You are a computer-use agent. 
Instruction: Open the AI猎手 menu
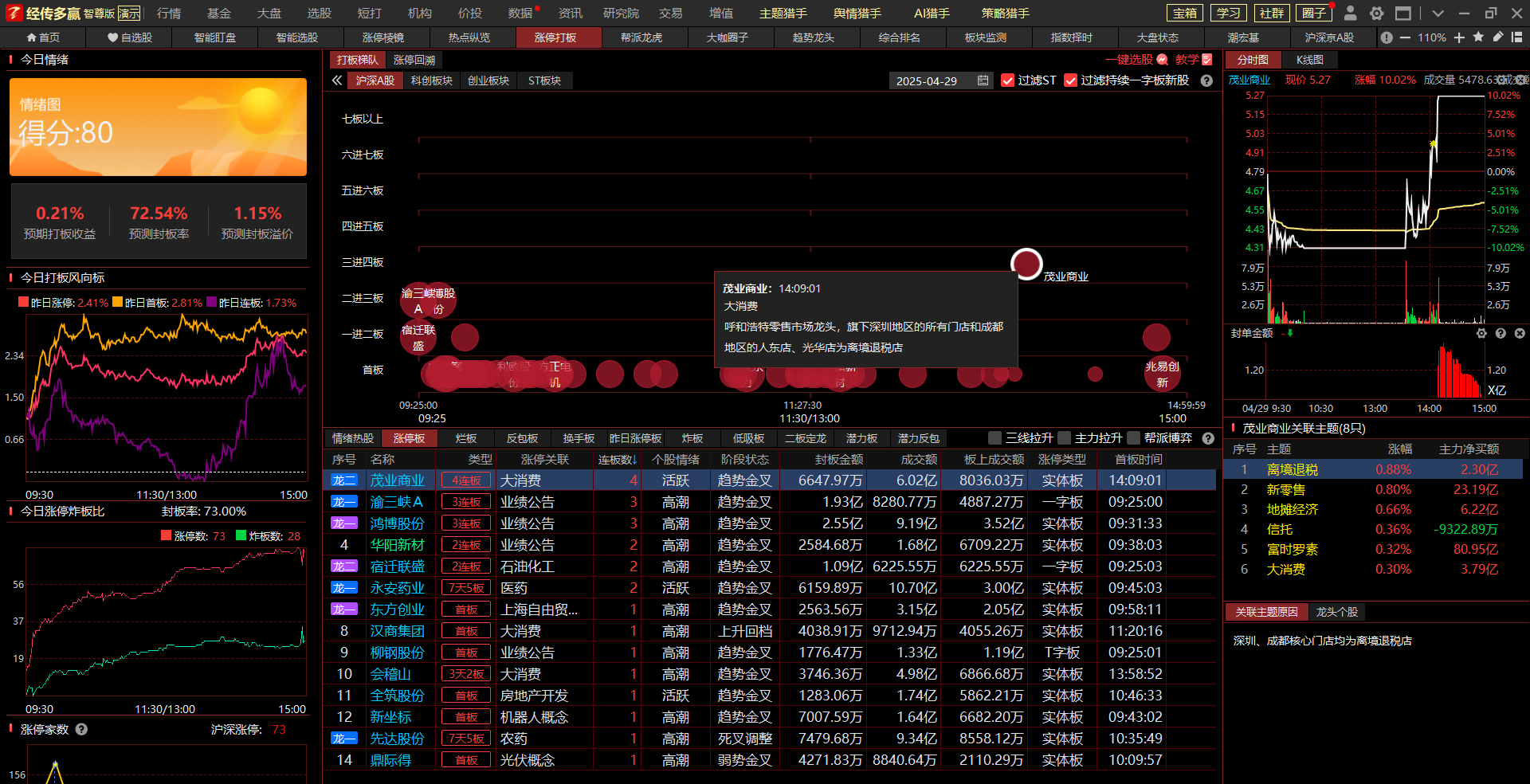click(932, 13)
